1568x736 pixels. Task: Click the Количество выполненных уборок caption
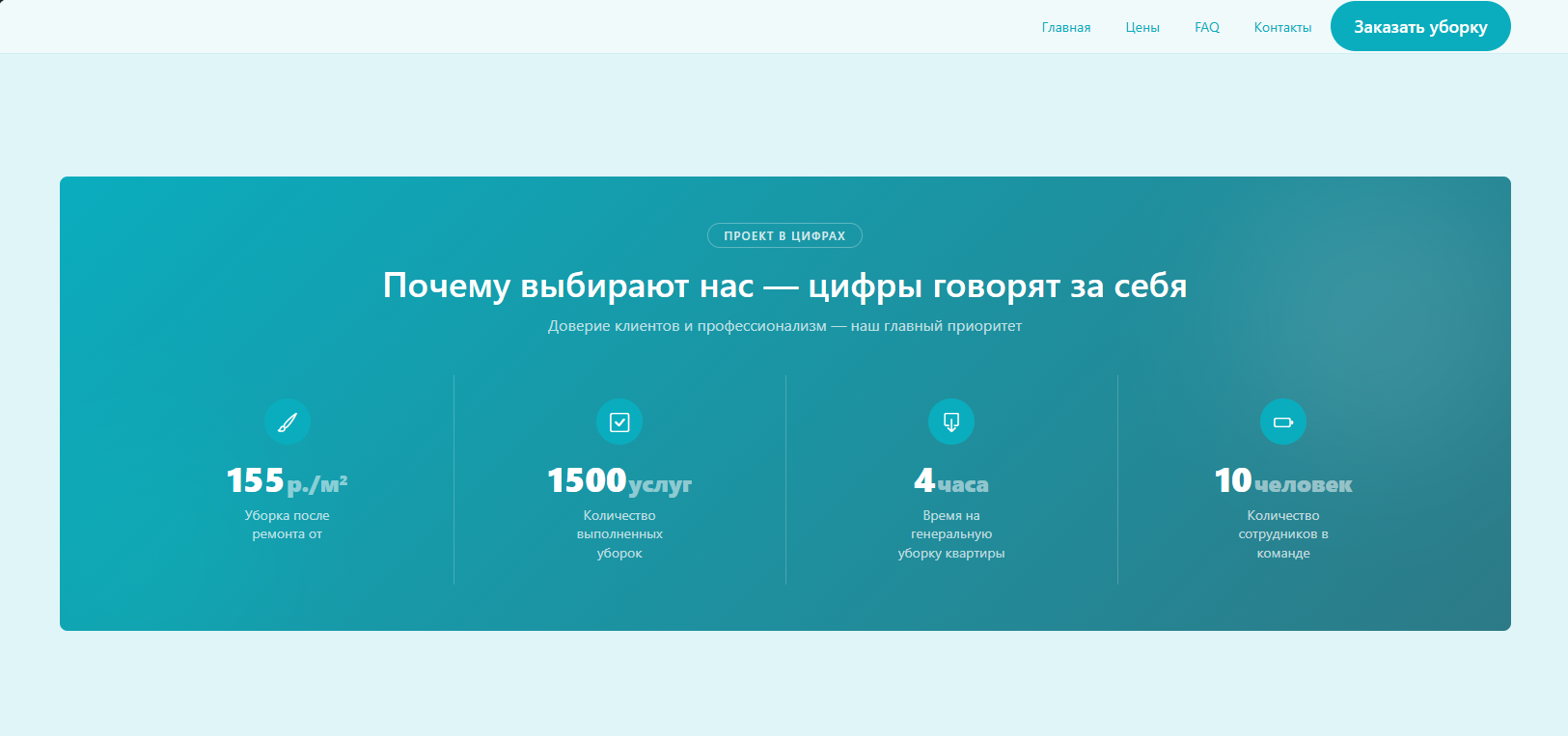(619, 534)
